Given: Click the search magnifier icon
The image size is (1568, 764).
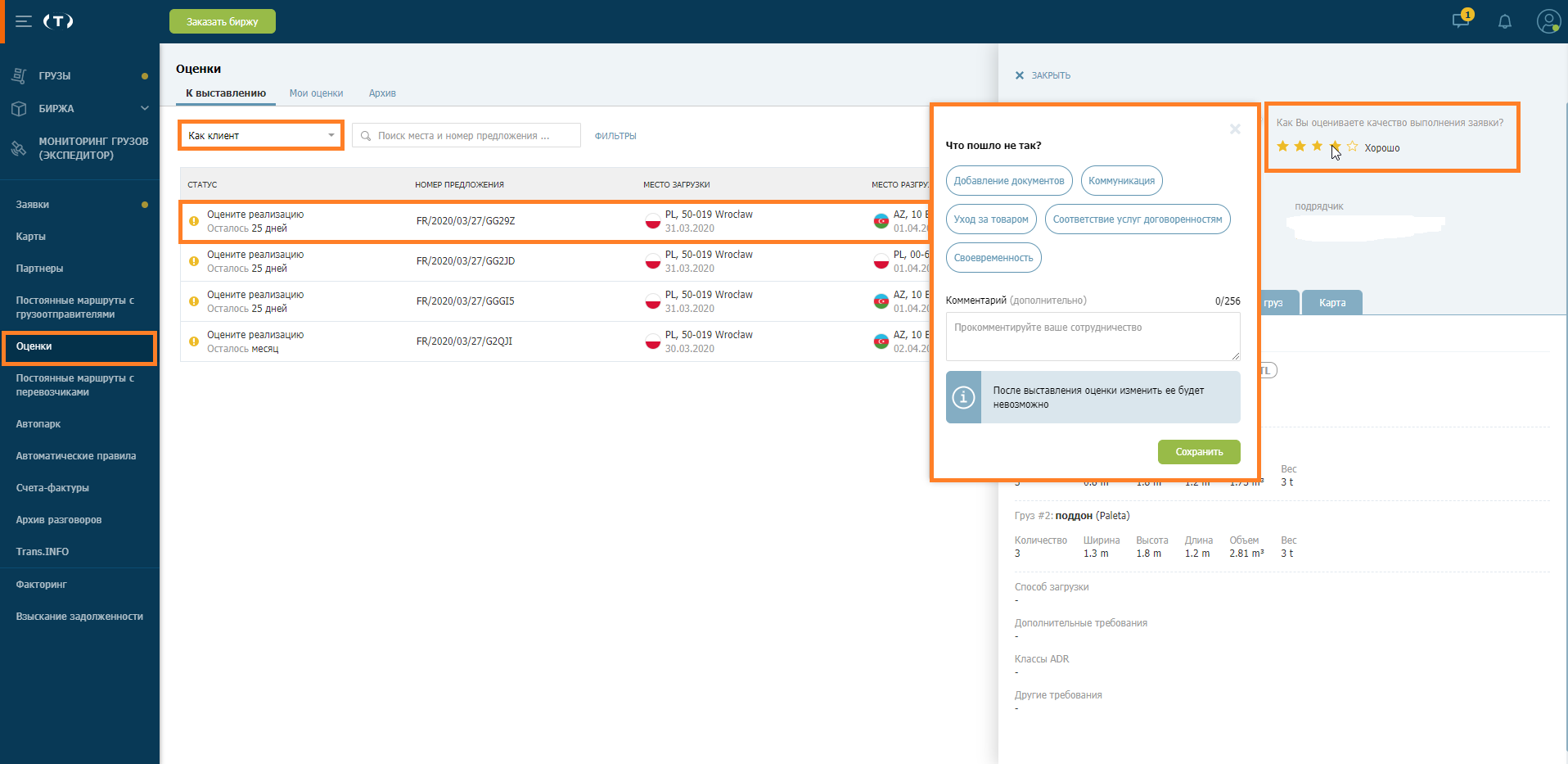Looking at the screenshot, I should (366, 136).
